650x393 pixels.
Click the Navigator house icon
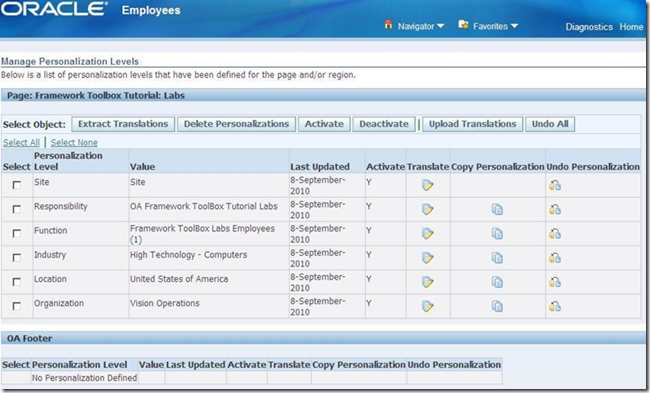tap(388, 24)
